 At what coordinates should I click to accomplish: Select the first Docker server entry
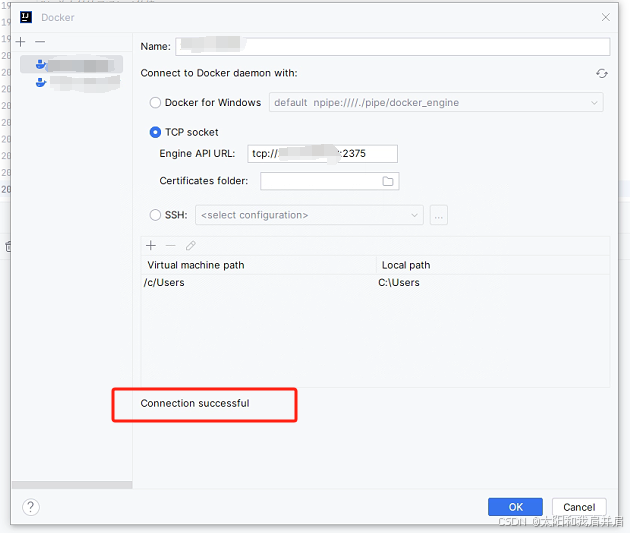pyautogui.click(x=72, y=65)
